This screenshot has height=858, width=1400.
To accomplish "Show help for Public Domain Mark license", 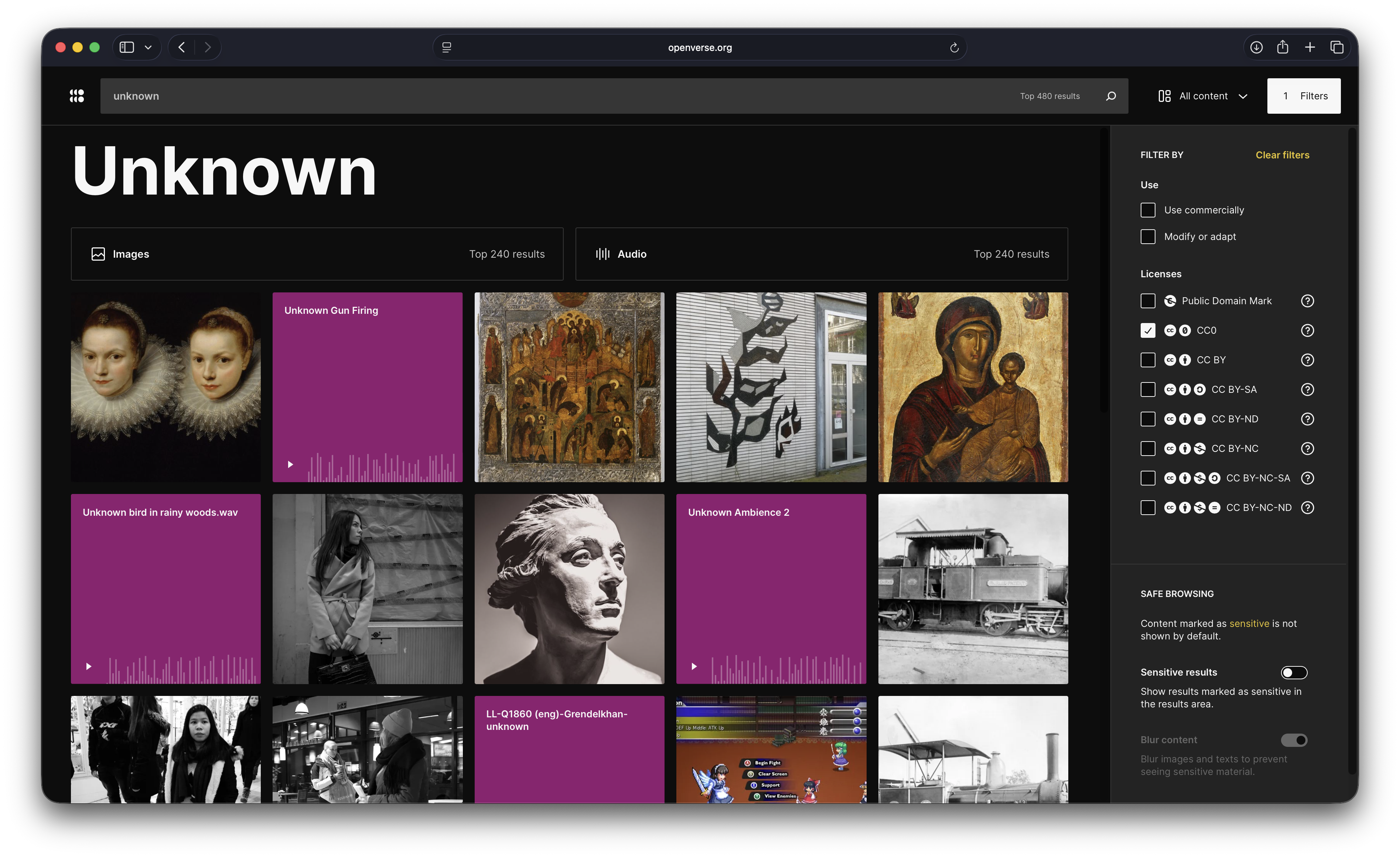I will coord(1307,301).
